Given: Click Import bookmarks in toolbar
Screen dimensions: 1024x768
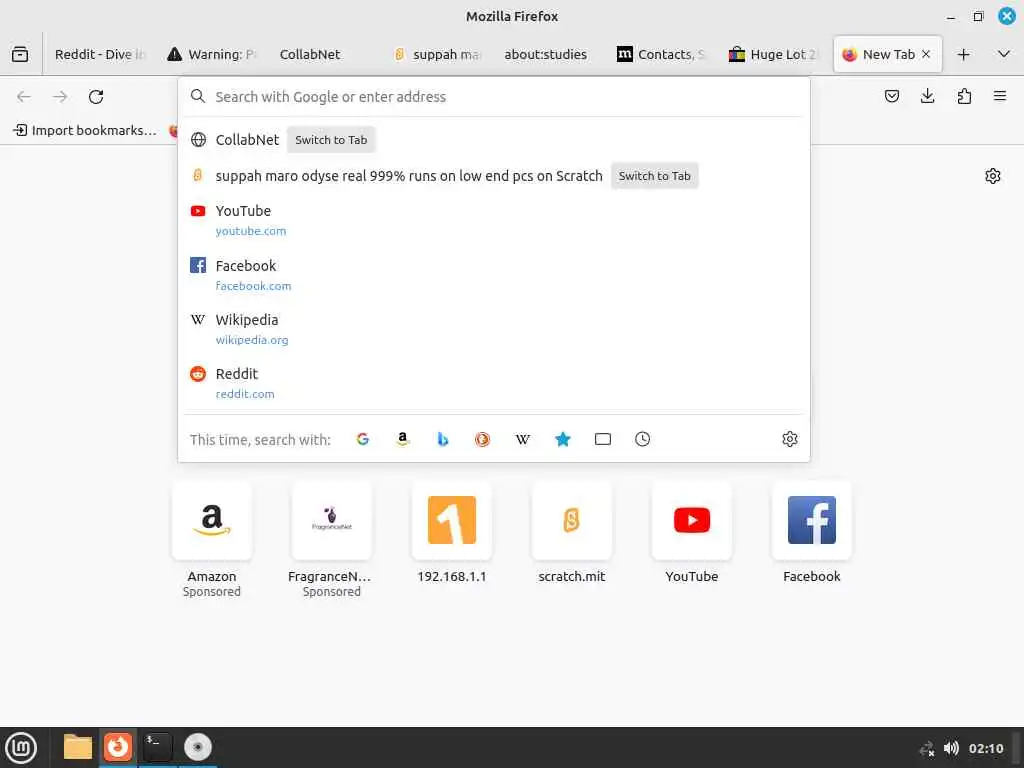Looking at the screenshot, I should pos(85,130).
